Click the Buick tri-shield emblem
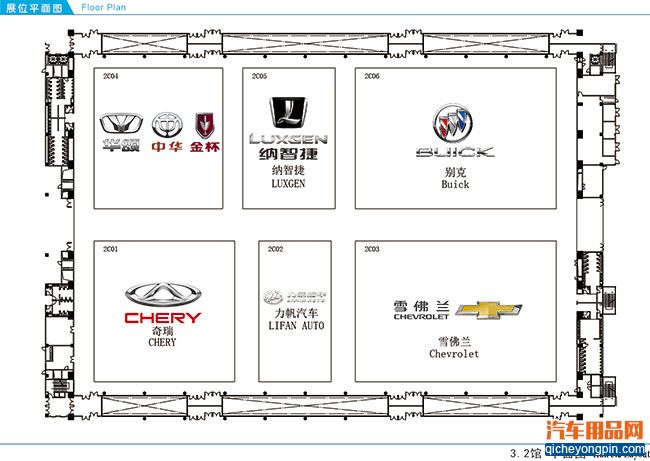Screen dimensions: 650x461 (452, 123)
